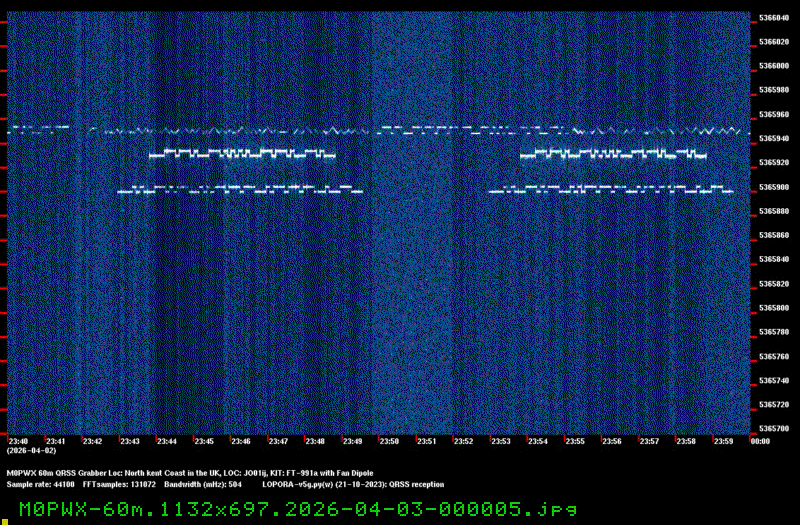Click the Sample rate: 44100 text
800x525 pixels.
[x=40, y=484]
